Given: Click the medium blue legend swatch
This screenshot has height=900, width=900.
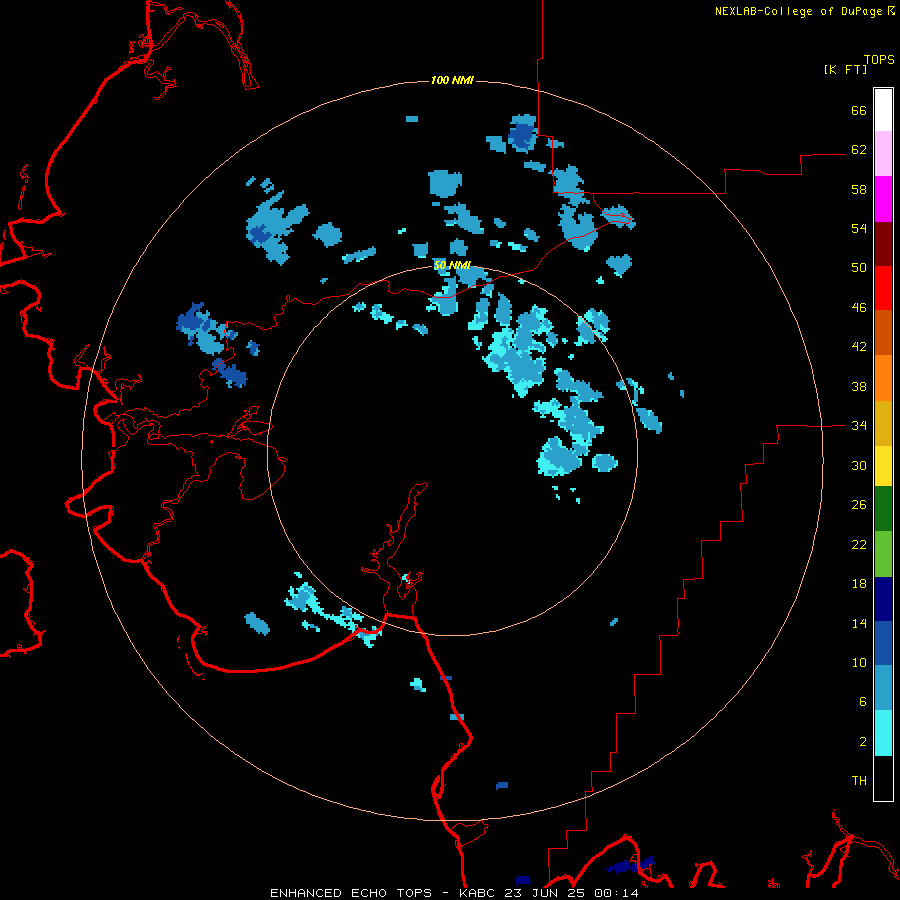Looking at the screenshot, I should pos(883,643).
